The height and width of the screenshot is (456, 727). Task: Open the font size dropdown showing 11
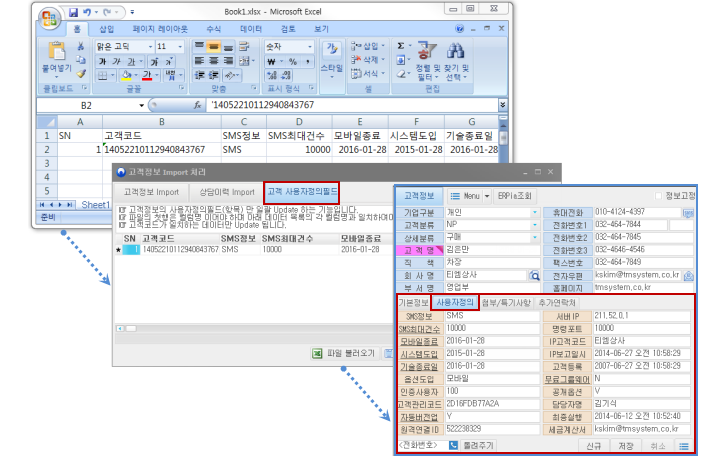[x=180, y=47]
